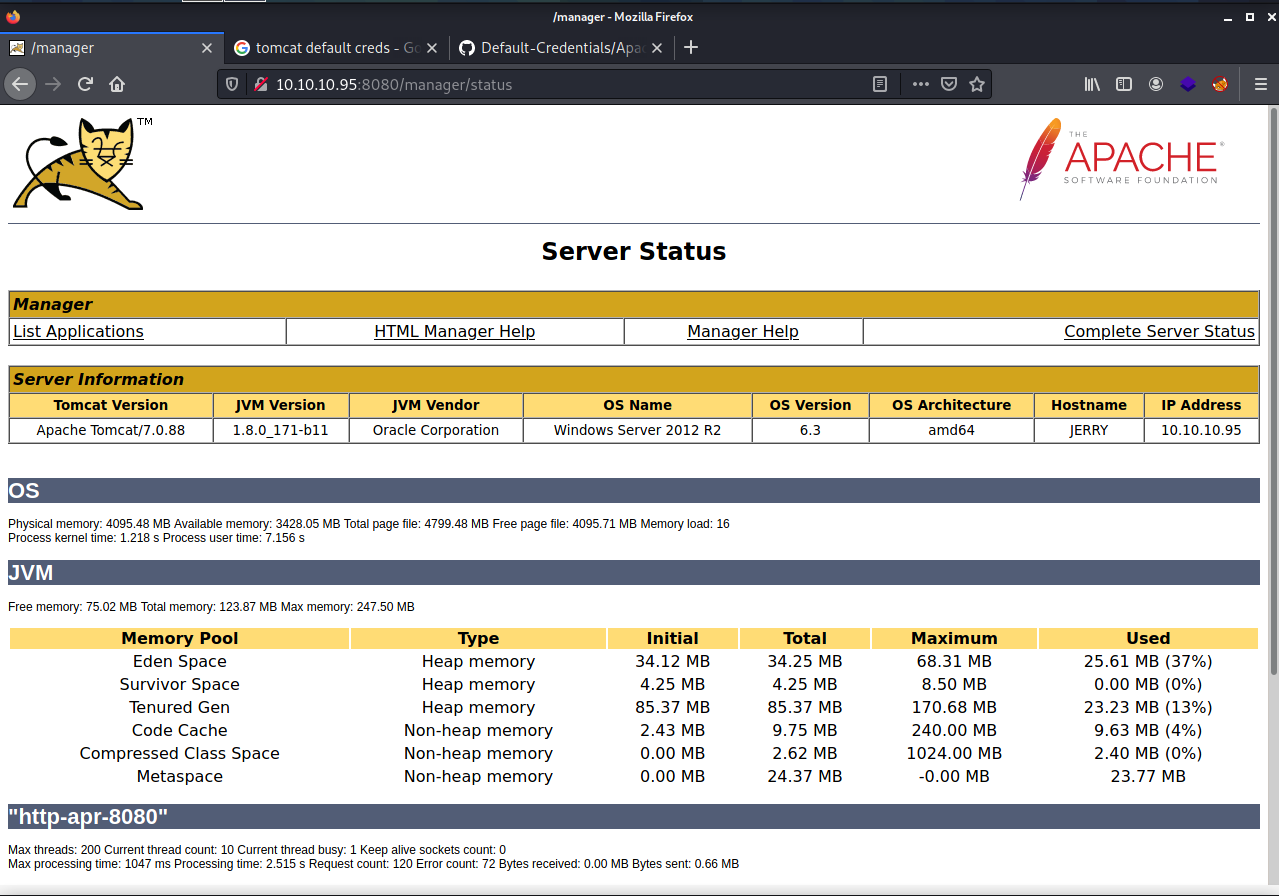Click the Metaspace row label
This screenshot has width=1279, height=896.
(180, 776)
